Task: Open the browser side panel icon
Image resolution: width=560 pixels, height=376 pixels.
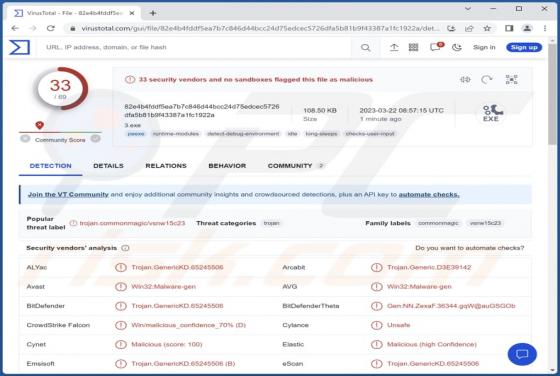Action: pyautogui.click(x=509, y=28)
